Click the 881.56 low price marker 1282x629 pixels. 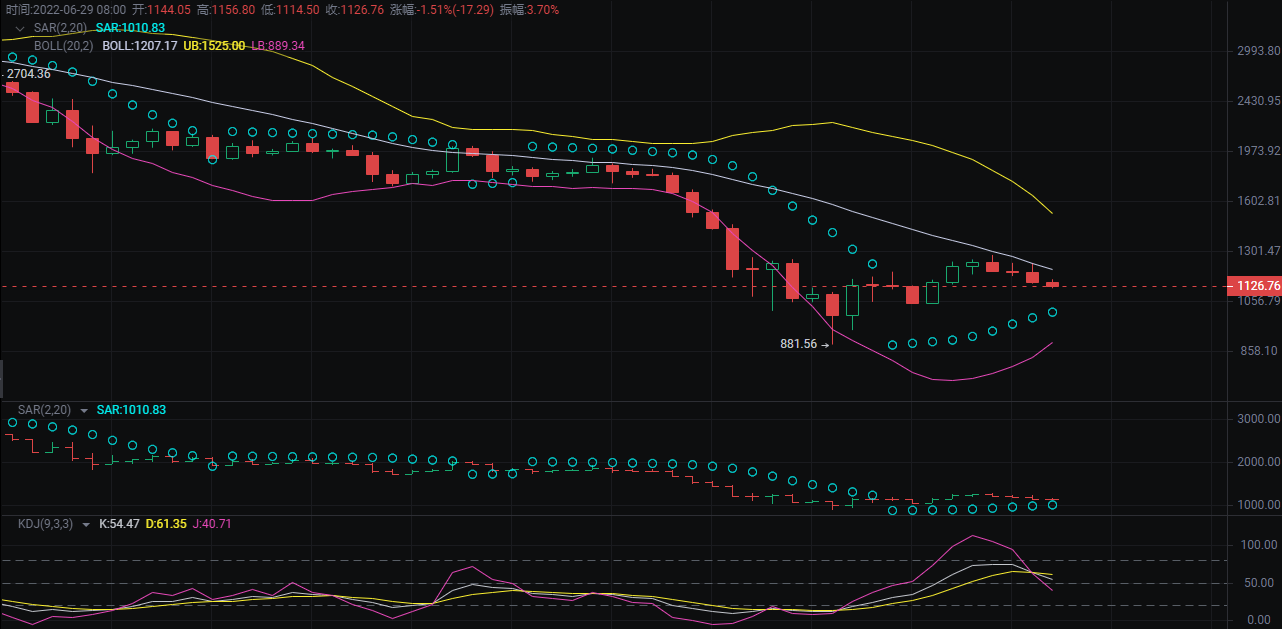(x=798, y=344)
